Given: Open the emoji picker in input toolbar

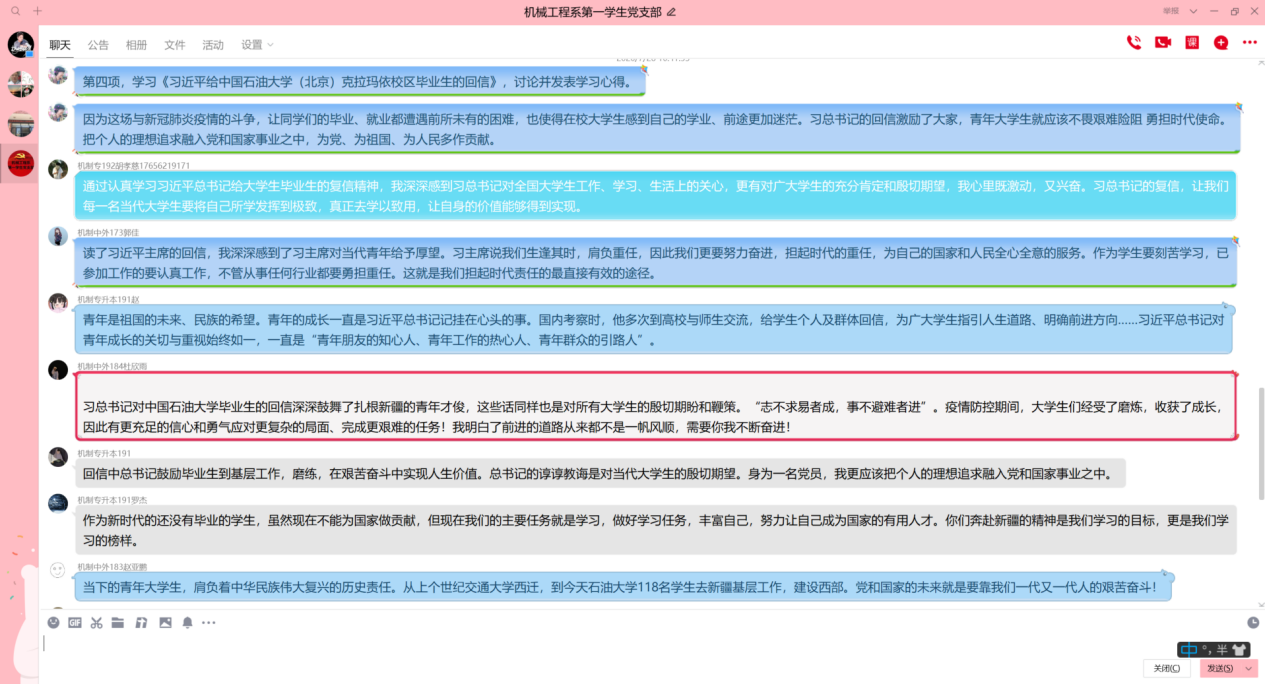Looking at the screenshot, I should [x=54, y=623].
